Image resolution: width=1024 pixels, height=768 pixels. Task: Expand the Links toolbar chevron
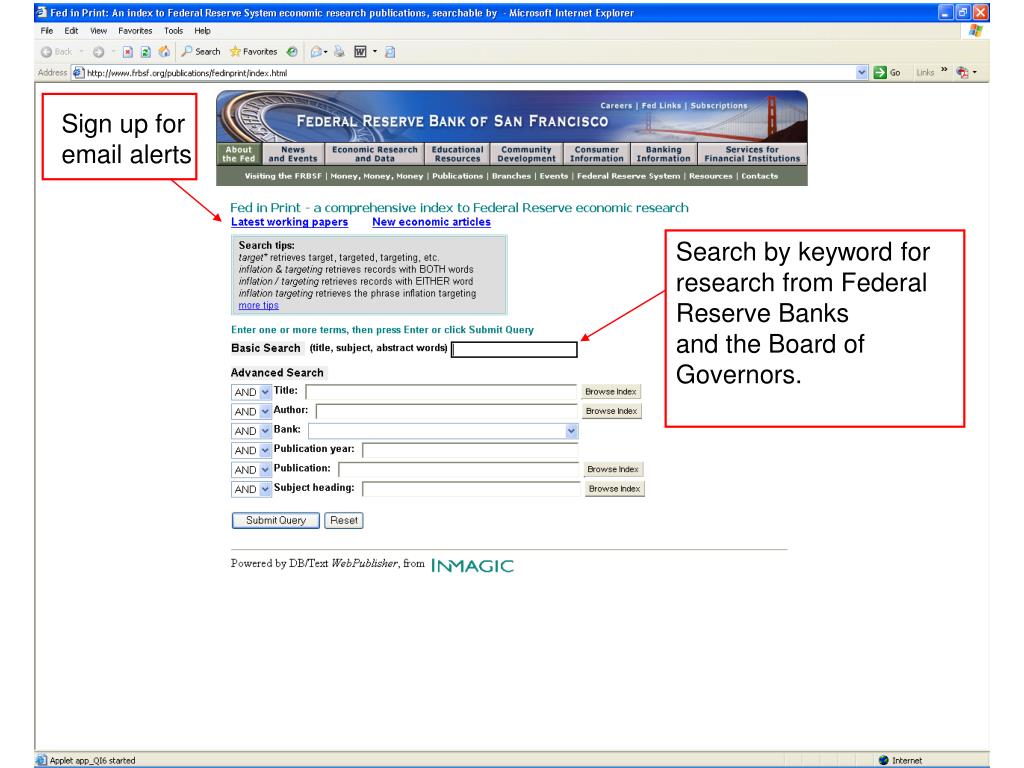coord(944,69)
